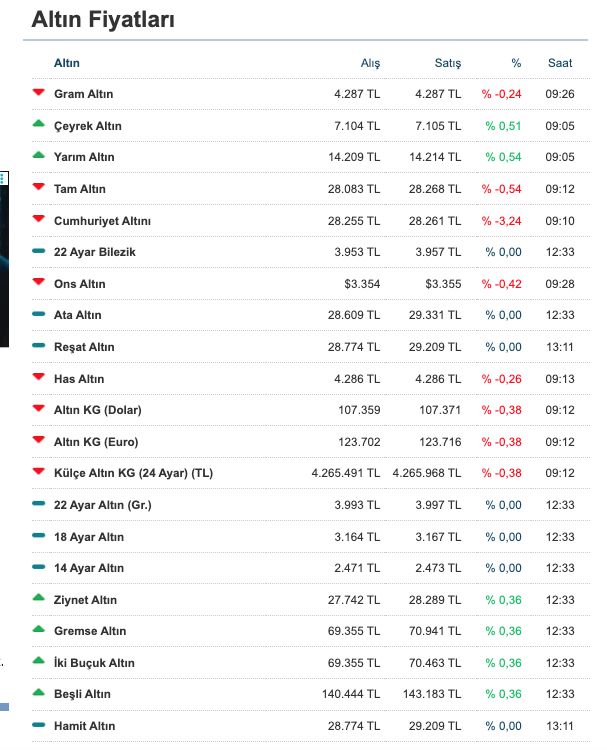Click the Satış column header

click(447, 63)
